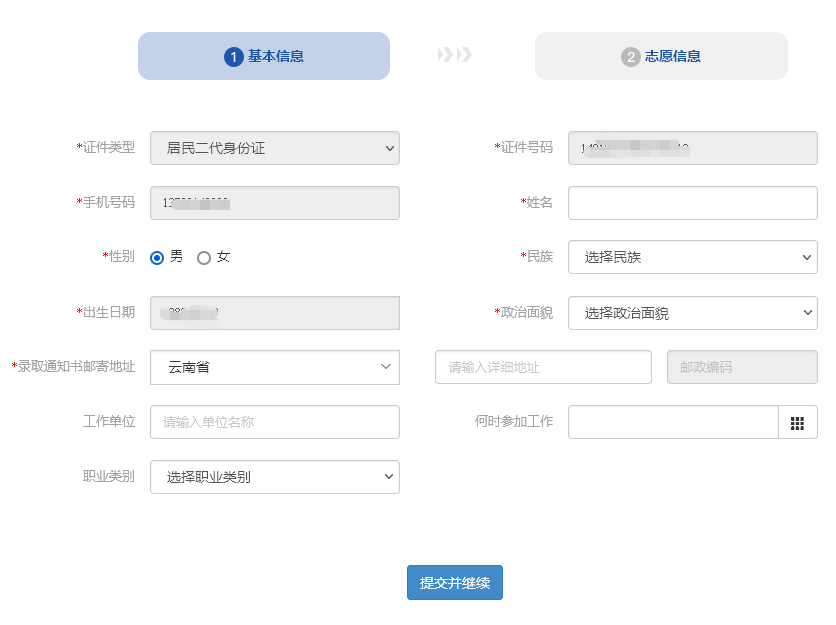Click the 提交并继续 submit button

click(454, 582)
